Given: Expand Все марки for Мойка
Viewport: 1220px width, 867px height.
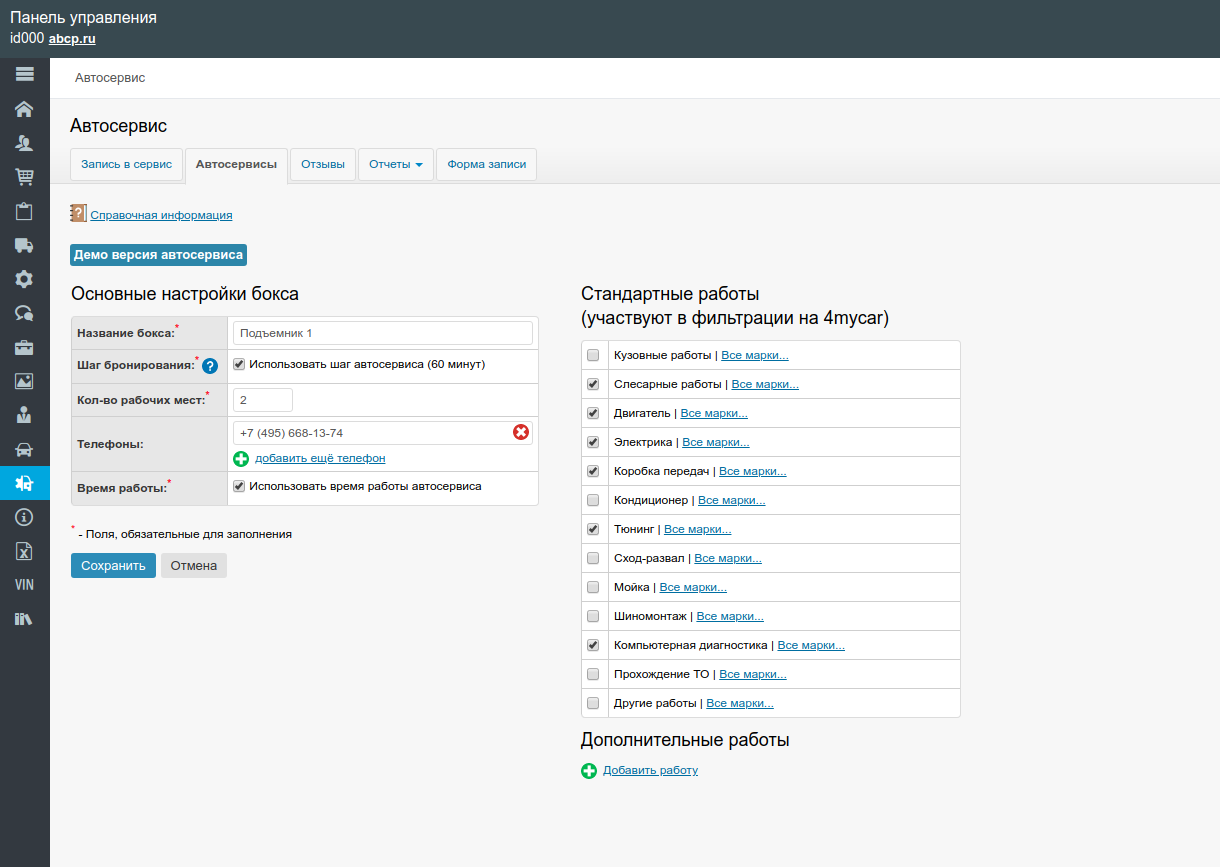Looking at the screenshot, I should coord(693,587).
